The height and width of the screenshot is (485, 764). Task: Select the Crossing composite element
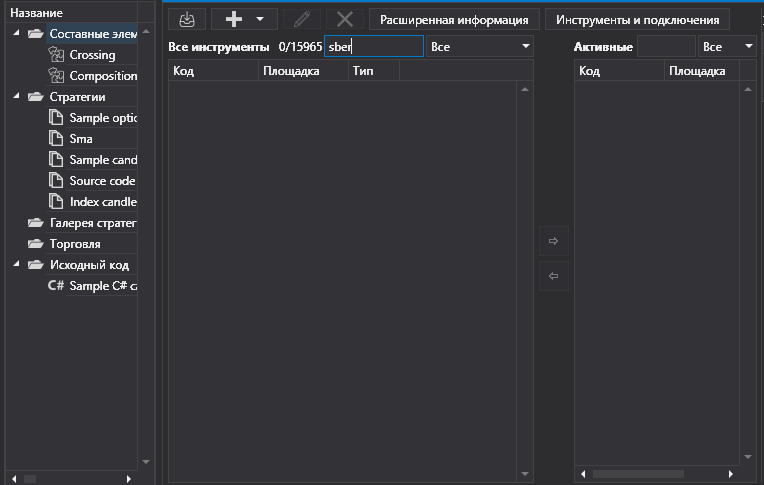click(x=92, y=55)
